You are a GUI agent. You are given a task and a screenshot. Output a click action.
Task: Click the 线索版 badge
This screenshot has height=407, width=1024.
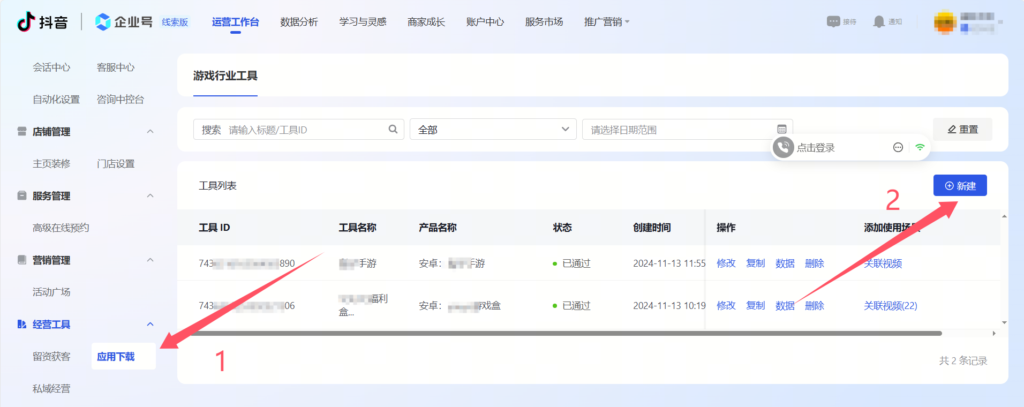[175, 22]
